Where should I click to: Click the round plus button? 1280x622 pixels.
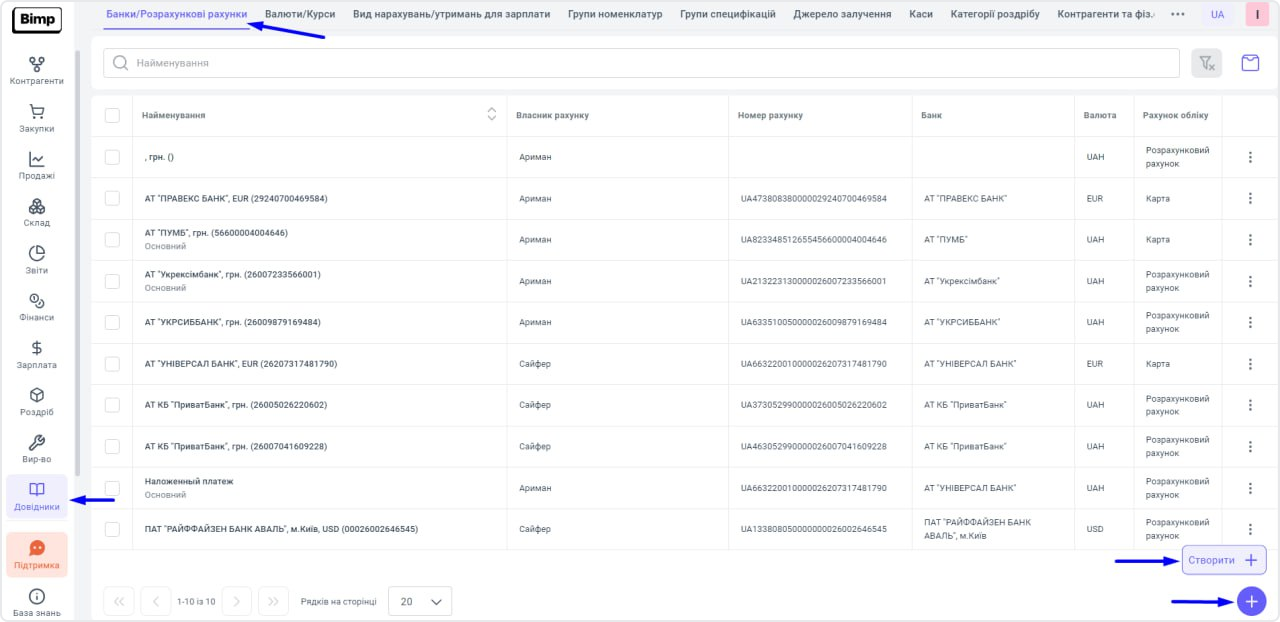pyautogui.click(x=1251, y=601)
